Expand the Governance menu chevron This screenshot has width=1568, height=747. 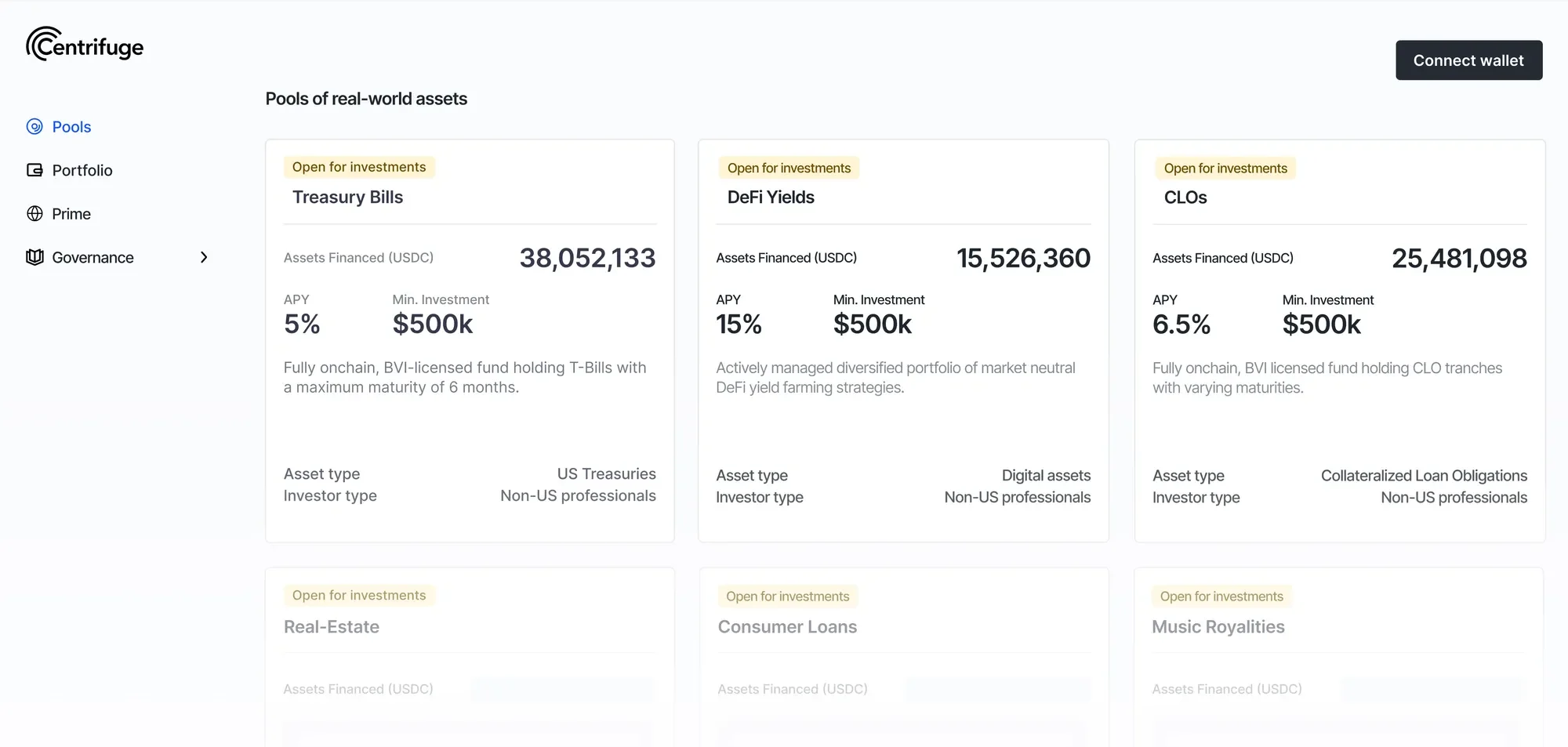(204, 257)
